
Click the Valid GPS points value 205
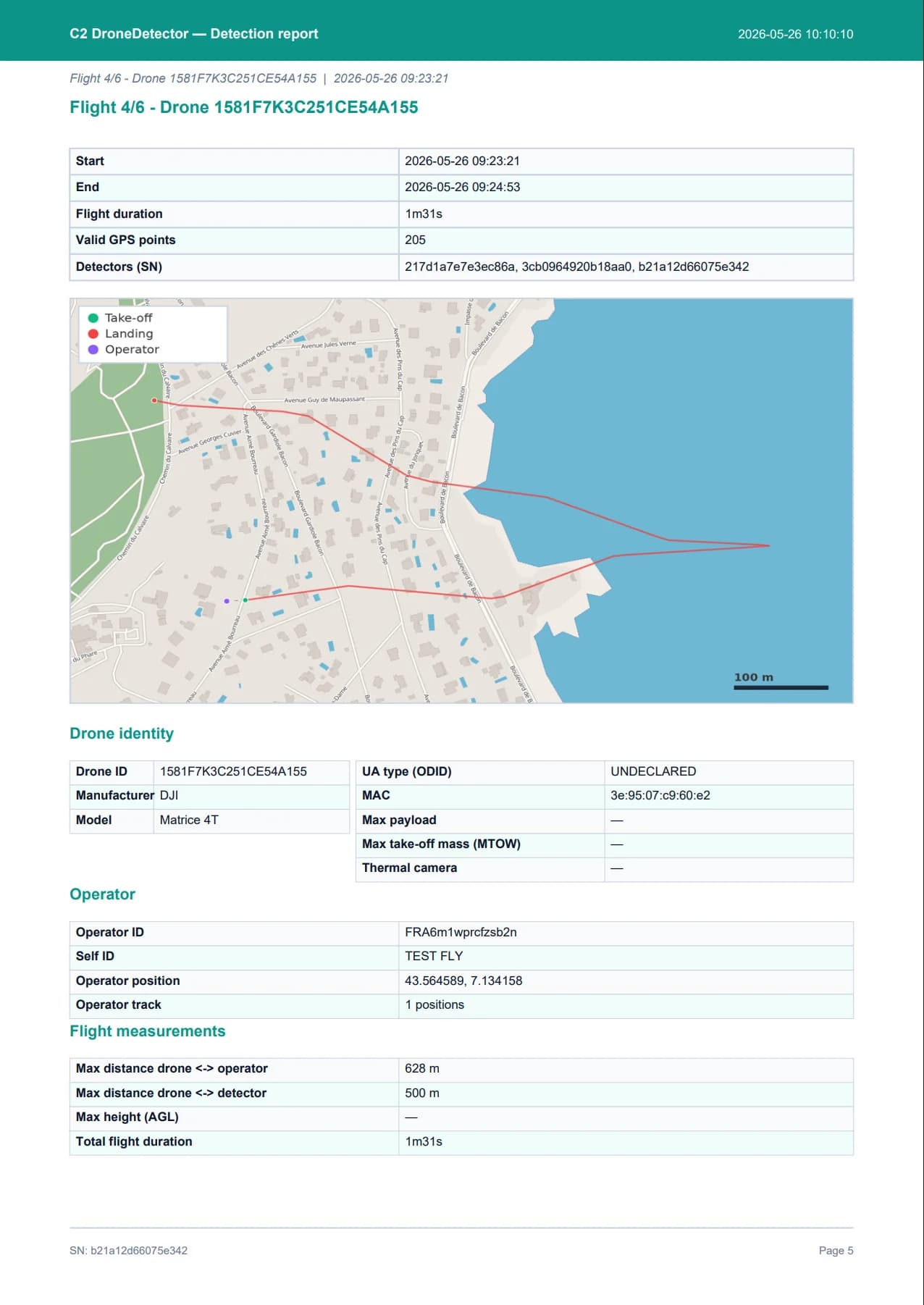click(415, 240)
